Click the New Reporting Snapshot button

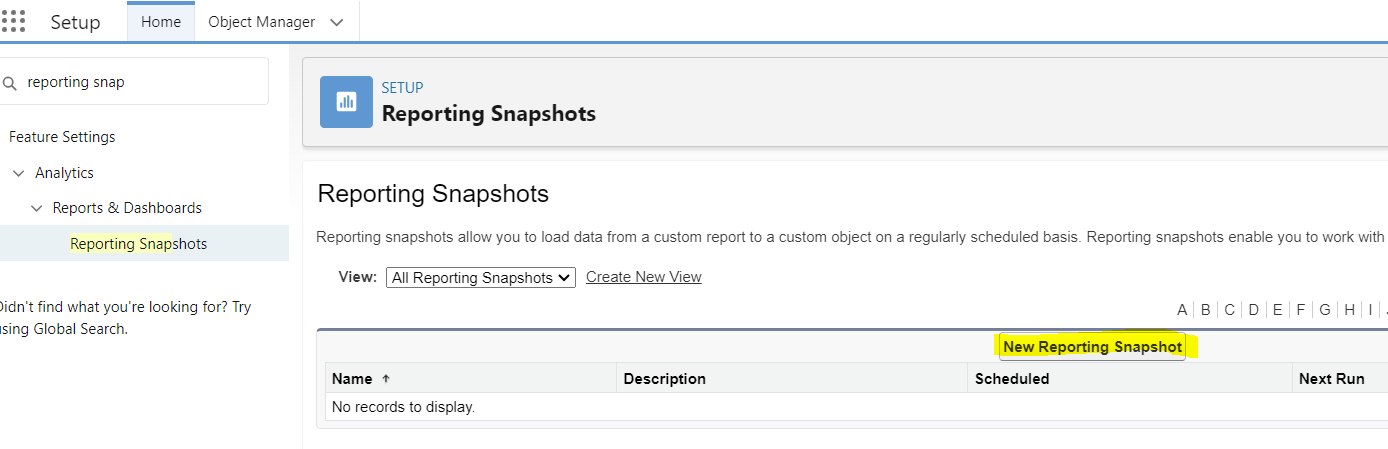pos(1092,347)
